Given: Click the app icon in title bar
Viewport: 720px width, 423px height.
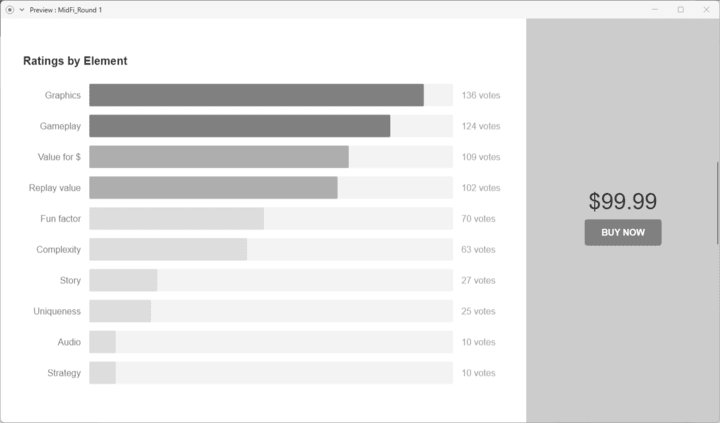Looking at the screenshot, I should (x=10, y=9).
